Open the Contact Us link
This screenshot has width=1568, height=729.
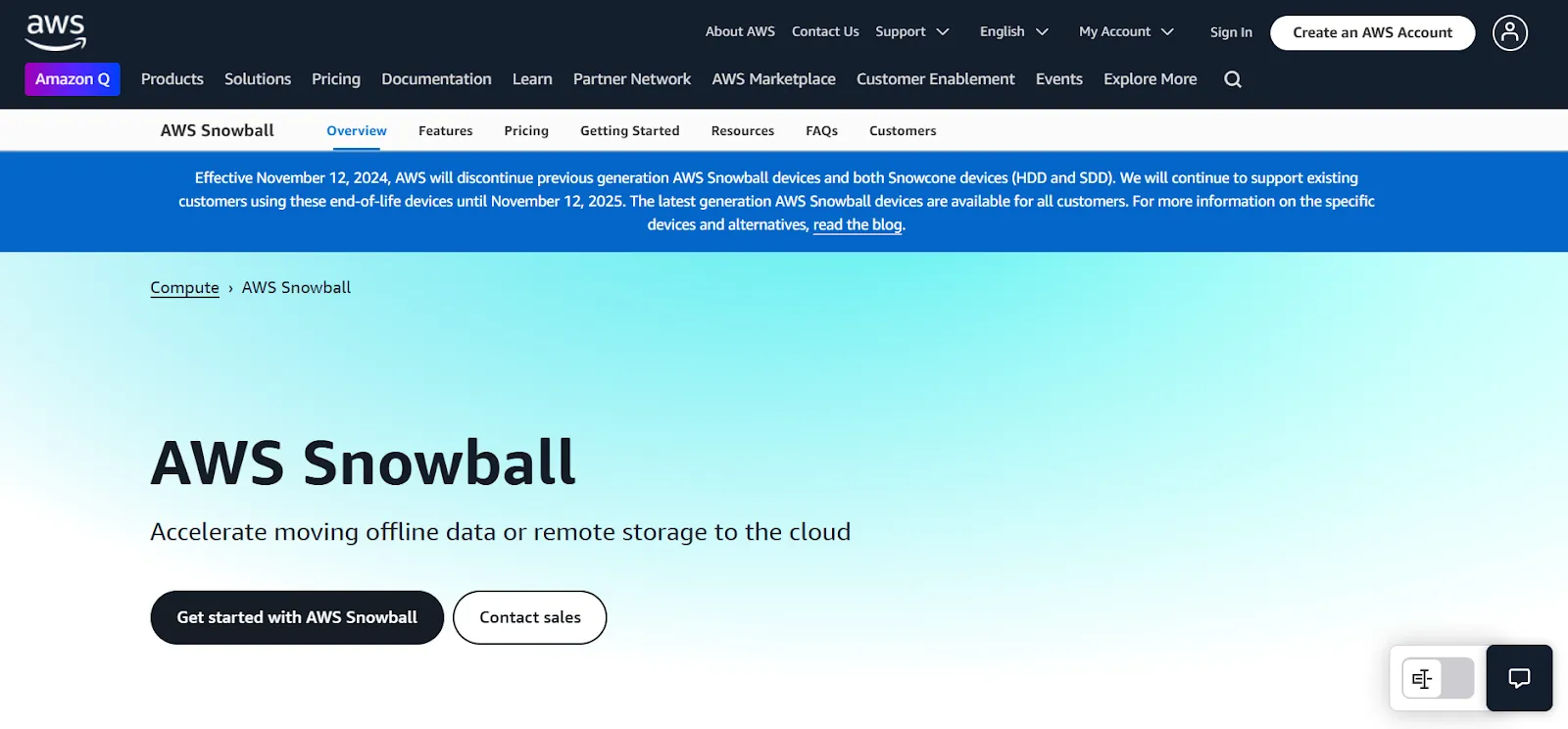(825, 31)
